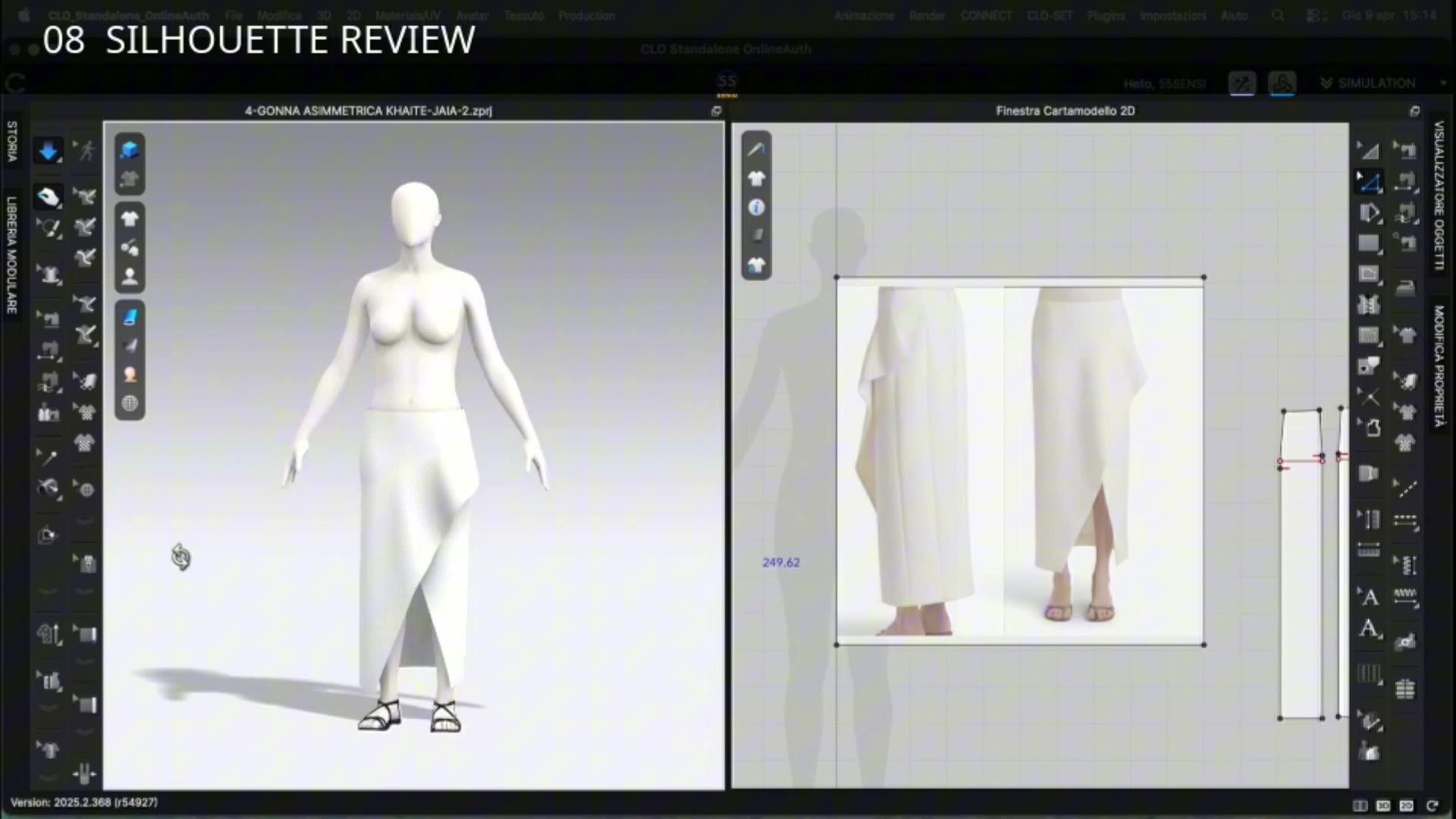This screenshot has height=819, width=1456.
Task: Toggle the mesh globe display icon
Action: pyautogui.click(x=130, y=403)
